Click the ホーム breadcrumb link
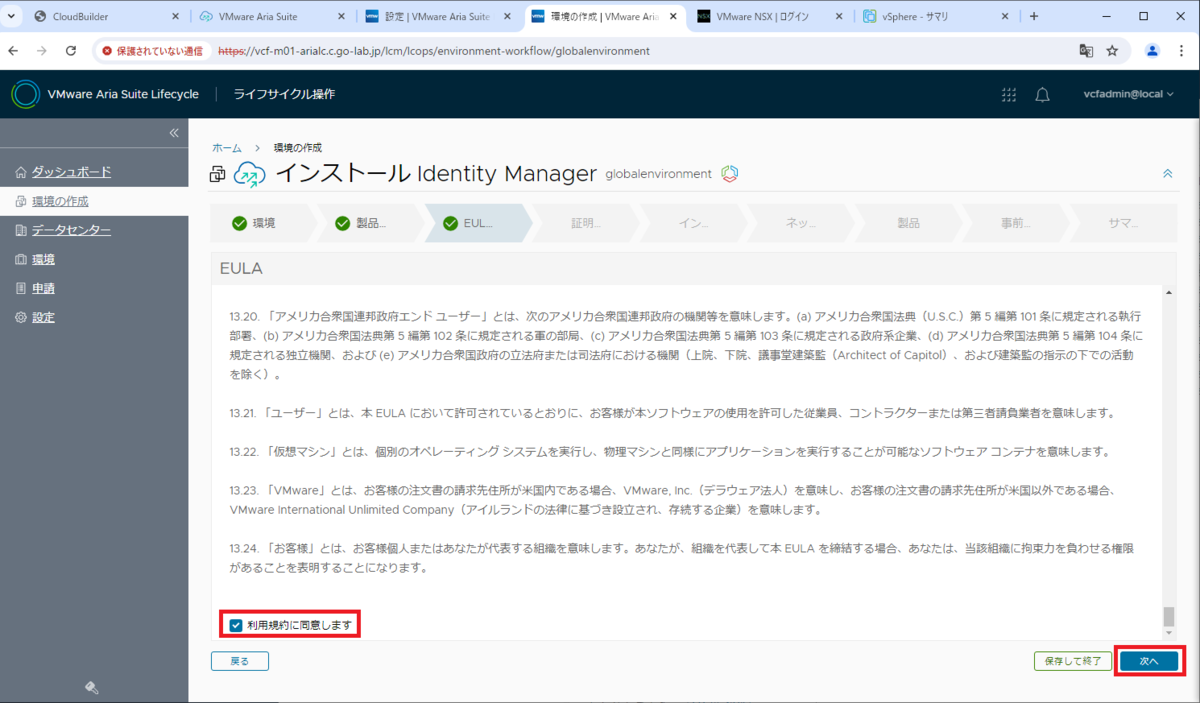This screenshot has height=703, width=1200. tap(227, 148)
